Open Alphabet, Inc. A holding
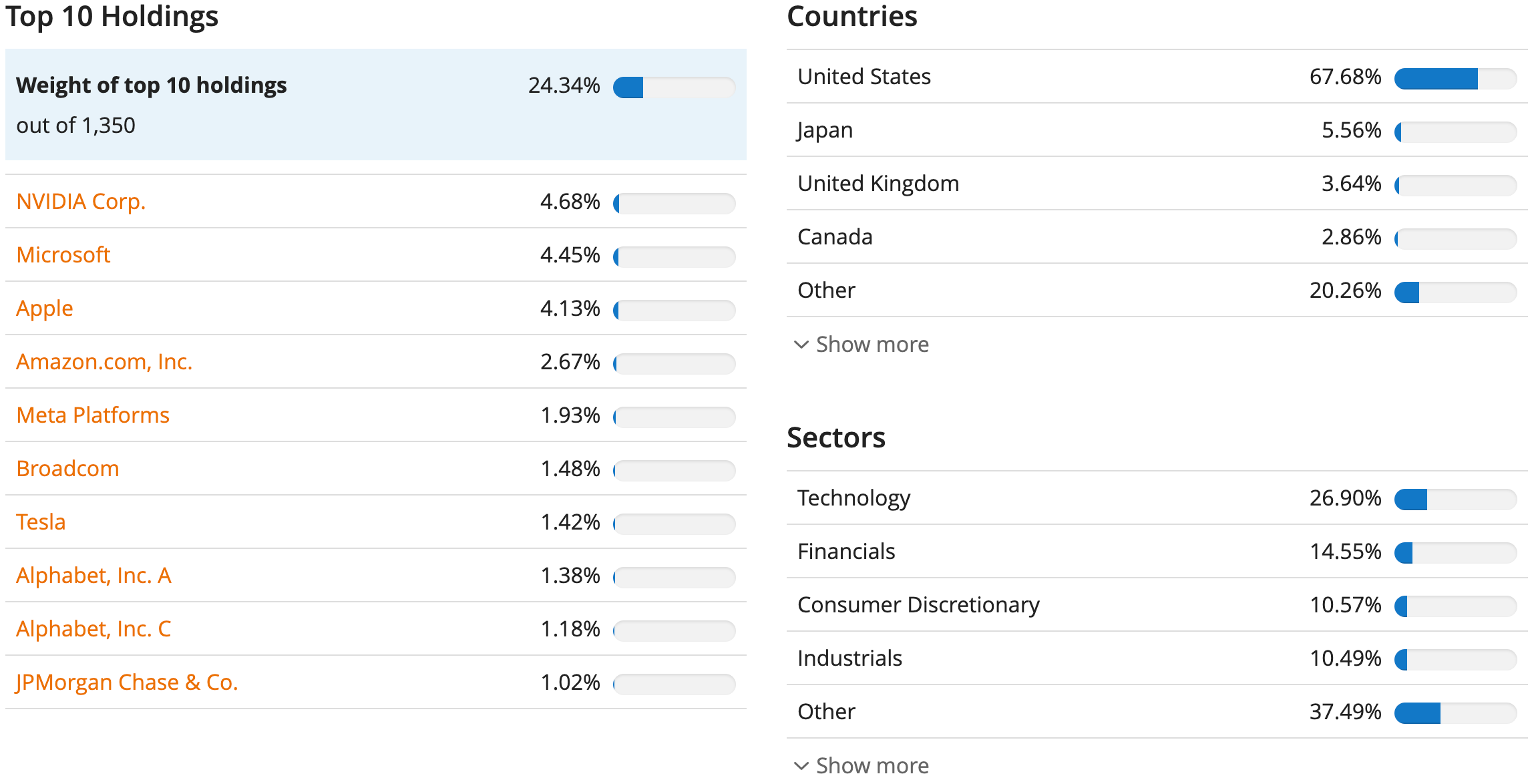The width and height of the screenshot is (1532, 784). point(93,576)
